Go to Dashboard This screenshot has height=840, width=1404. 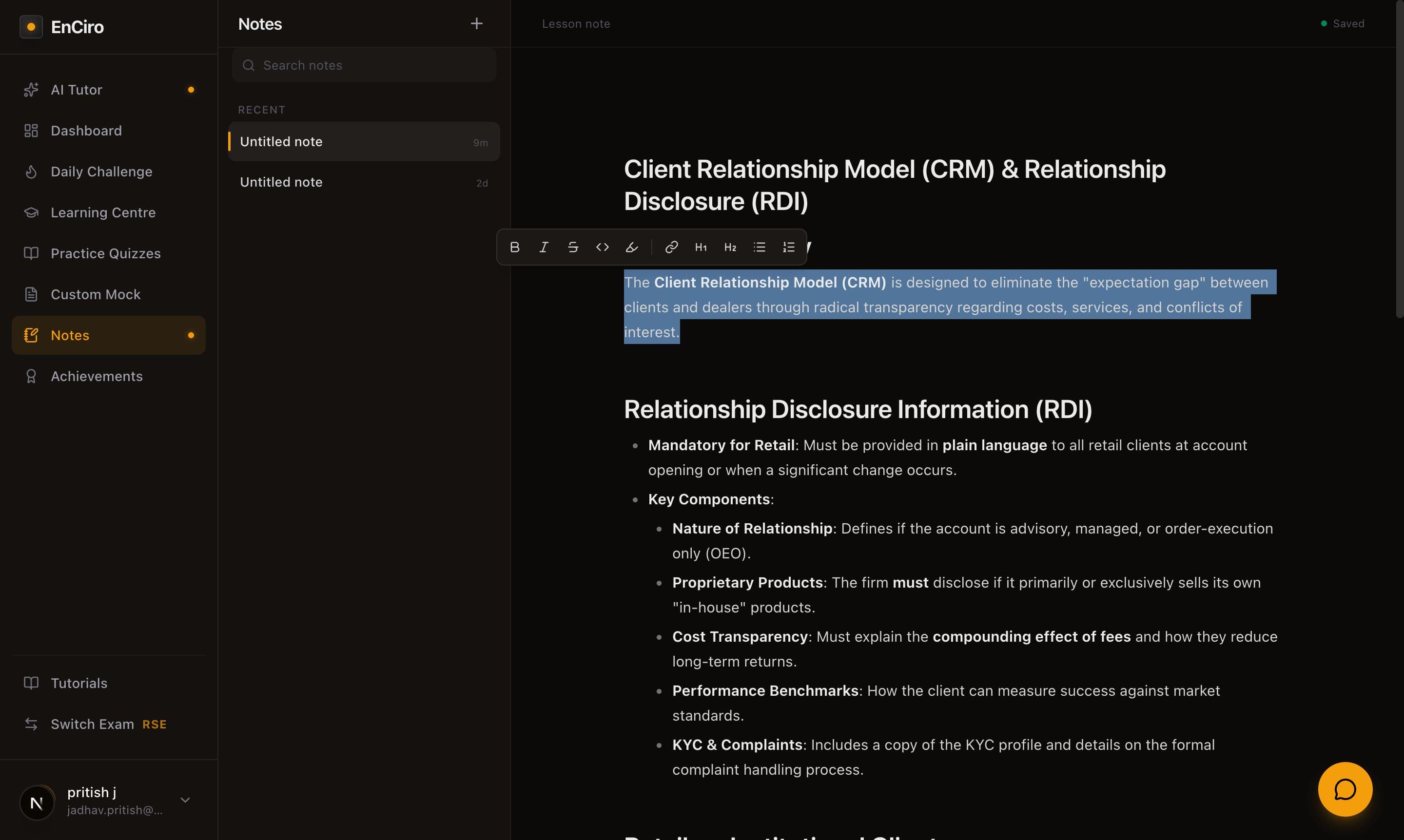point(108,131)
